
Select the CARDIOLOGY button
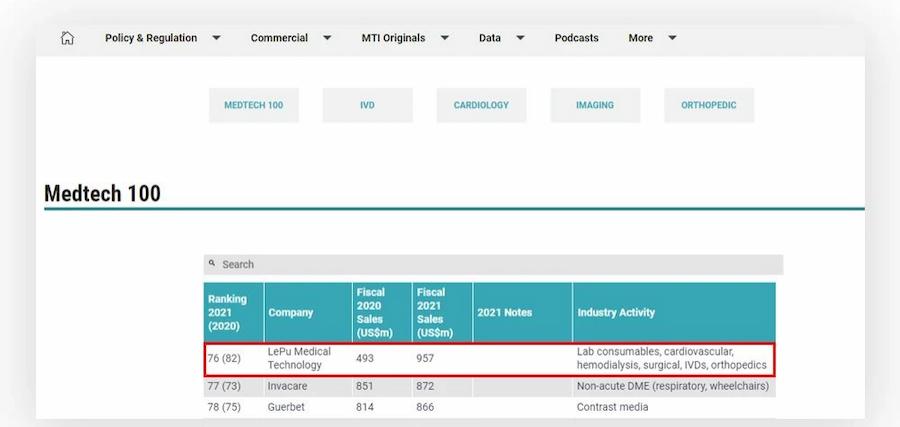481,105
